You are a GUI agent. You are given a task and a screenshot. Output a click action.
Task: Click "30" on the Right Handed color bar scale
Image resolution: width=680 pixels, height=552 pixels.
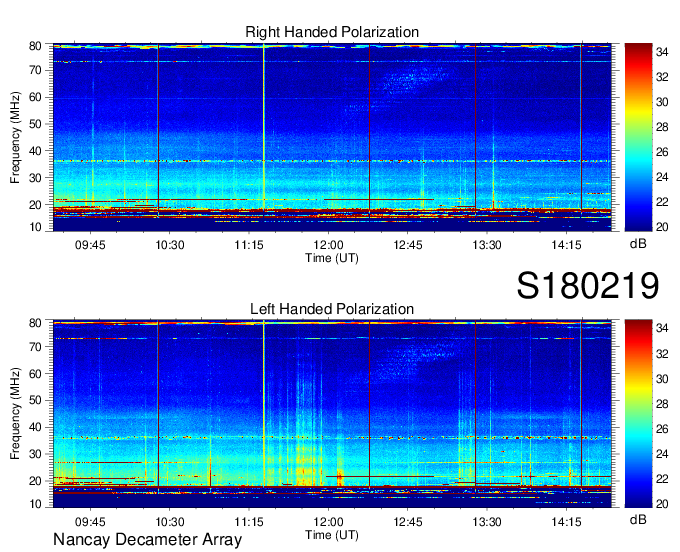(x=662, y=102)
